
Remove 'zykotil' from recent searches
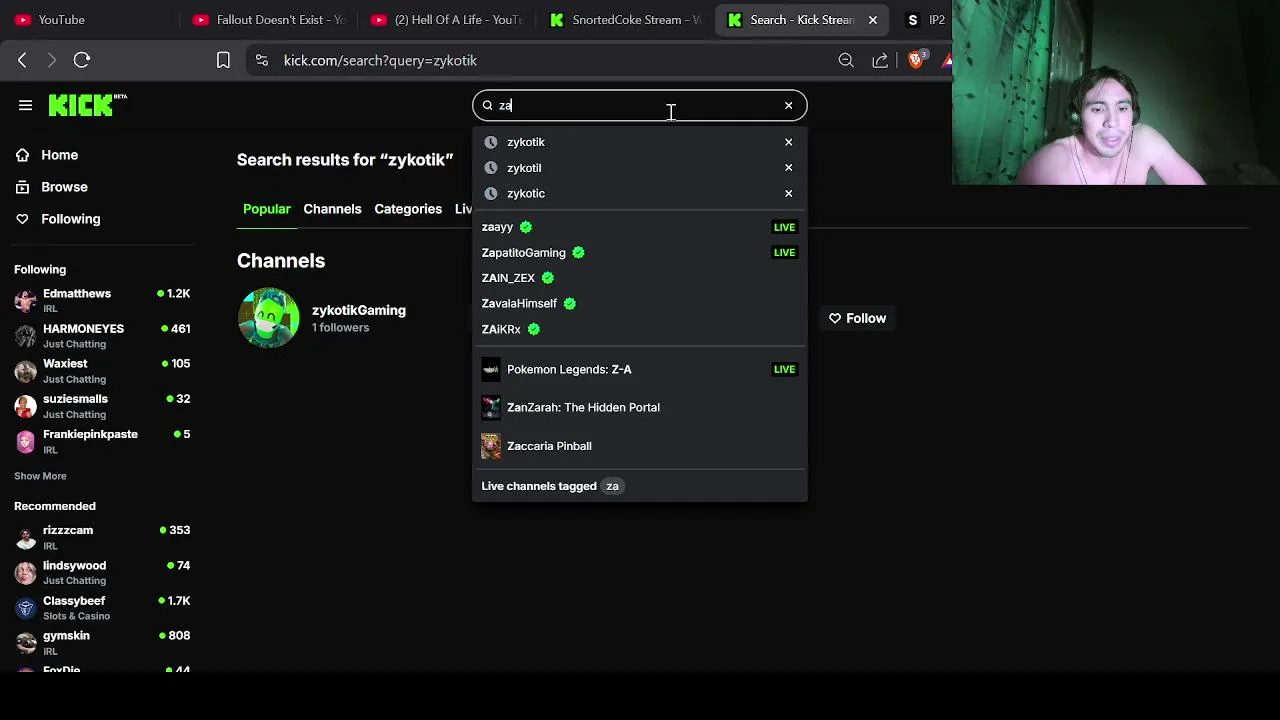tap(788, 168)
